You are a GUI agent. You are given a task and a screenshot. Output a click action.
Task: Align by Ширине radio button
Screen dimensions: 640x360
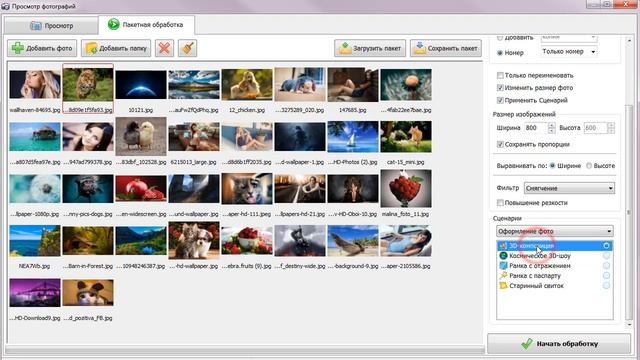(553, 166)
